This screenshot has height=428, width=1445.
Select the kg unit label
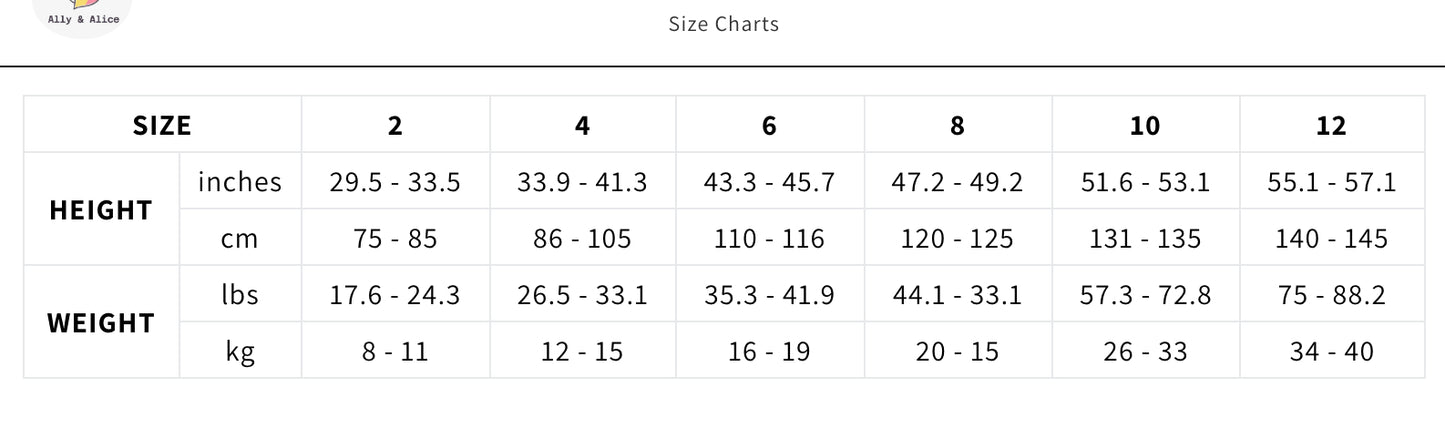(240, 352)
